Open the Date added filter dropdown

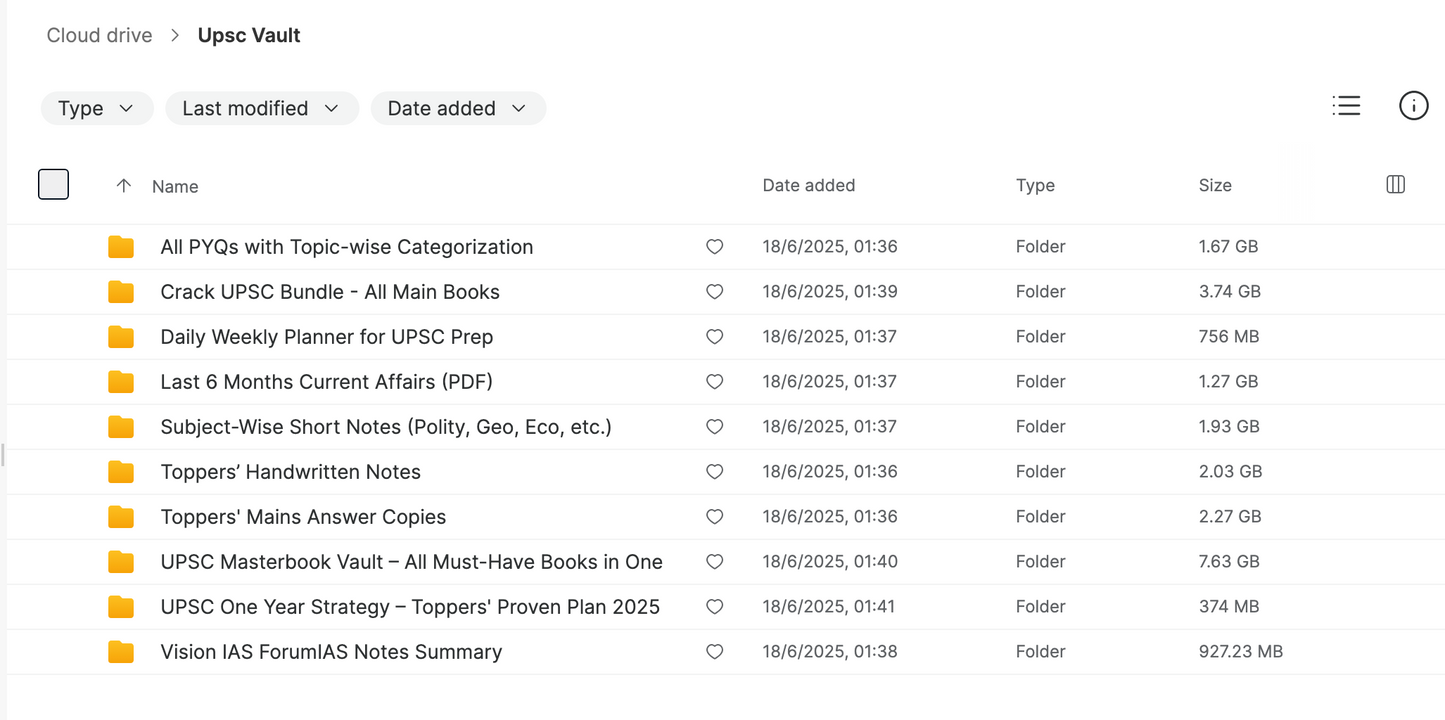[457, 108]
